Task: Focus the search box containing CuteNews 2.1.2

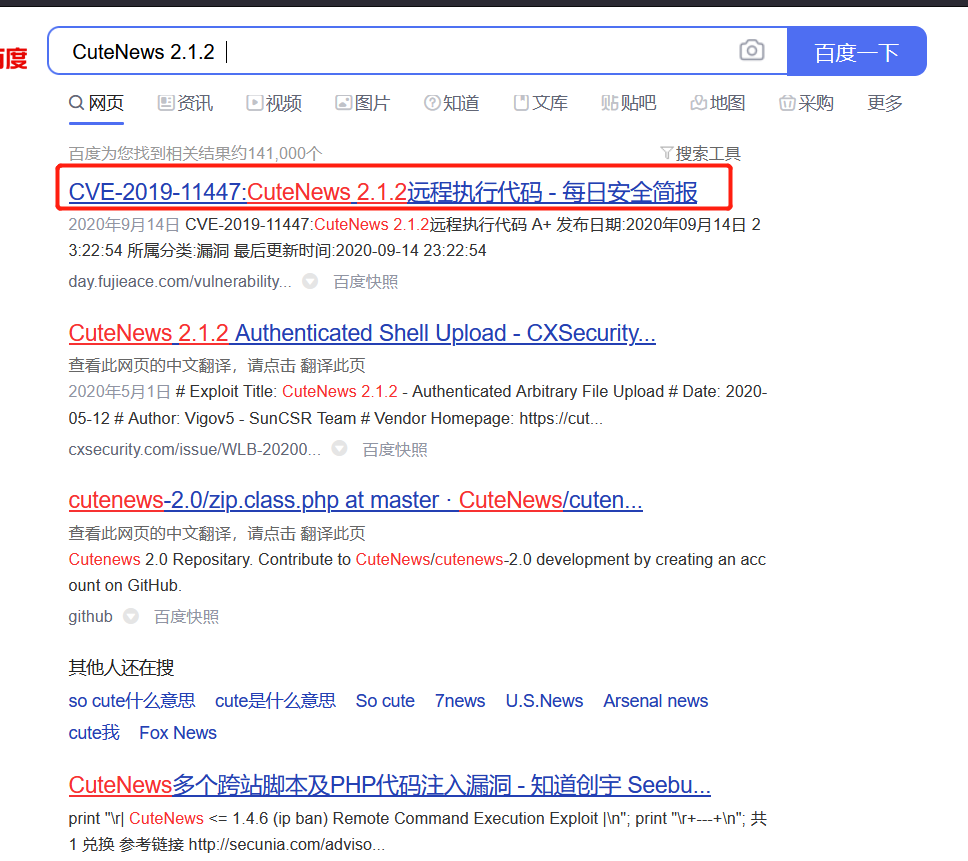Action: (417, 51)
